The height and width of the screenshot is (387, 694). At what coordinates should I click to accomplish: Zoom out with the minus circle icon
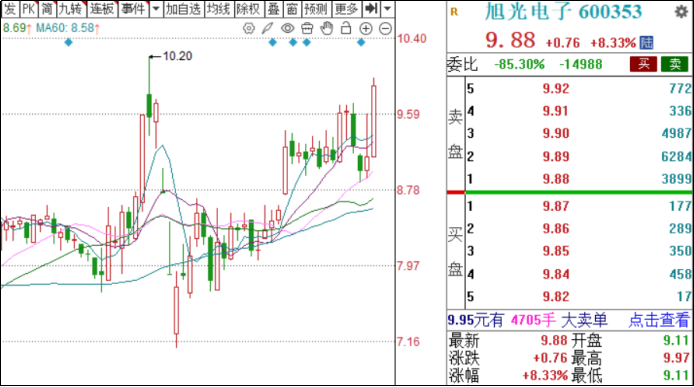pyautogui.click(x=386, y=29)
